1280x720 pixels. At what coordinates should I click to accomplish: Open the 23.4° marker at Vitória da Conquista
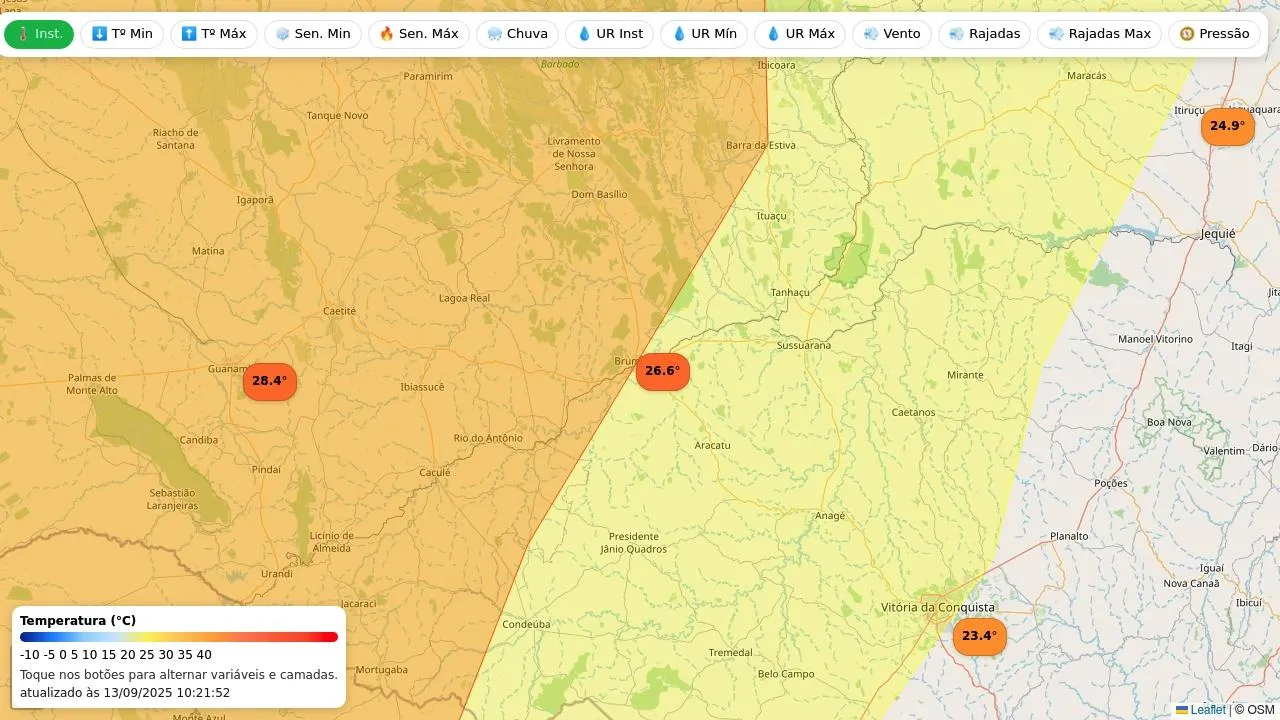[x=979, y=636]
